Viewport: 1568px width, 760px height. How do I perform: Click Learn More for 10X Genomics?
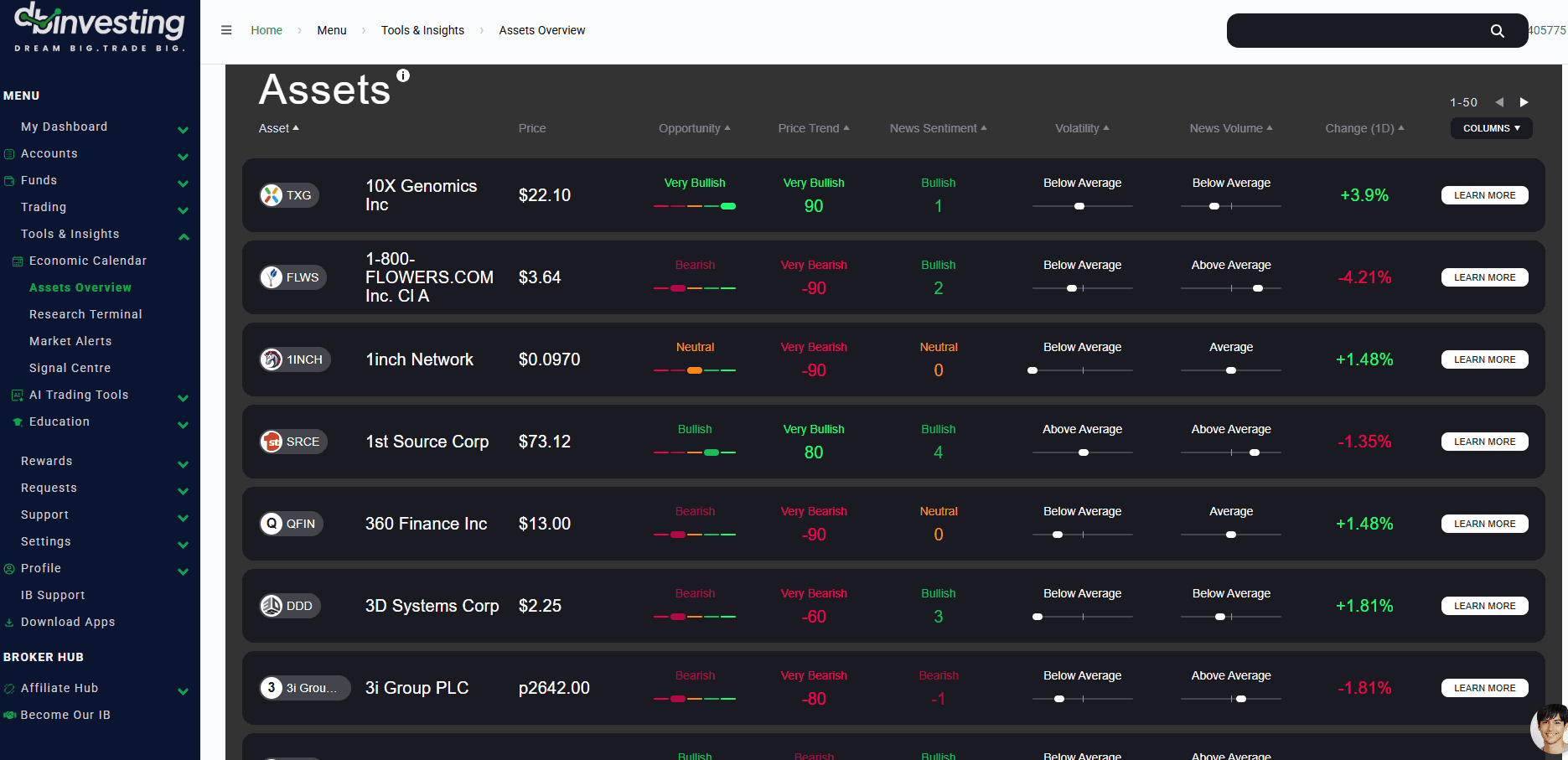(1484, 194)
